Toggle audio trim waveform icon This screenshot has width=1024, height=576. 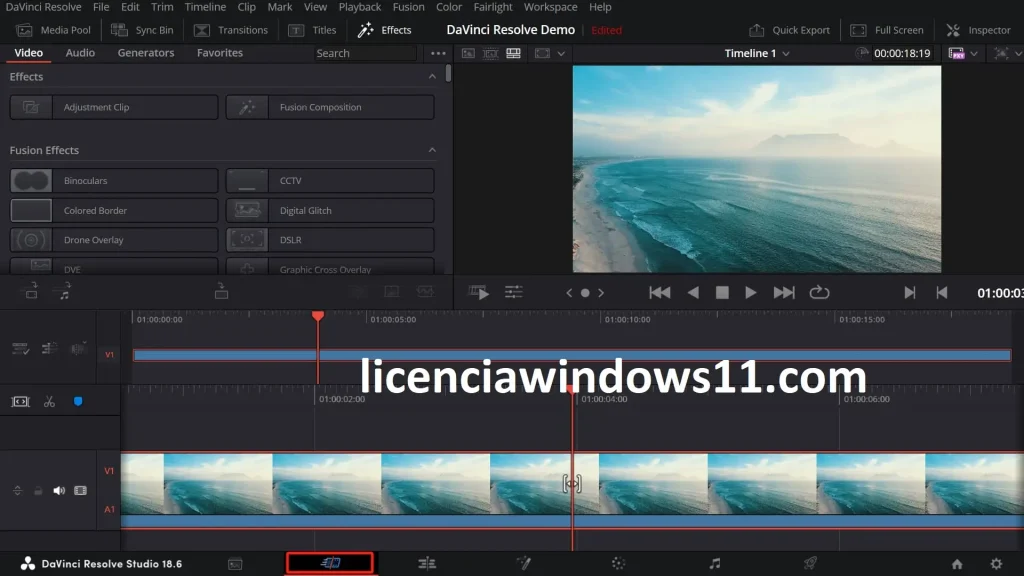pyautogui.click(x=78, y=349)
